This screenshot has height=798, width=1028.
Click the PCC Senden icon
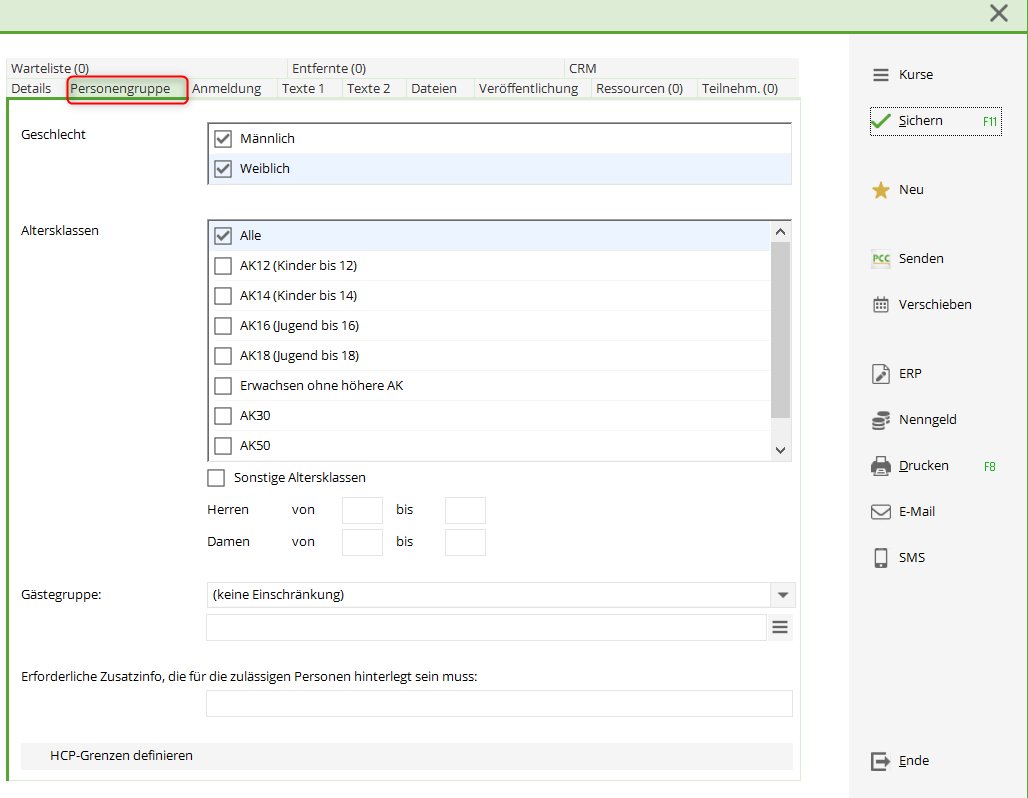coord(881,259)
